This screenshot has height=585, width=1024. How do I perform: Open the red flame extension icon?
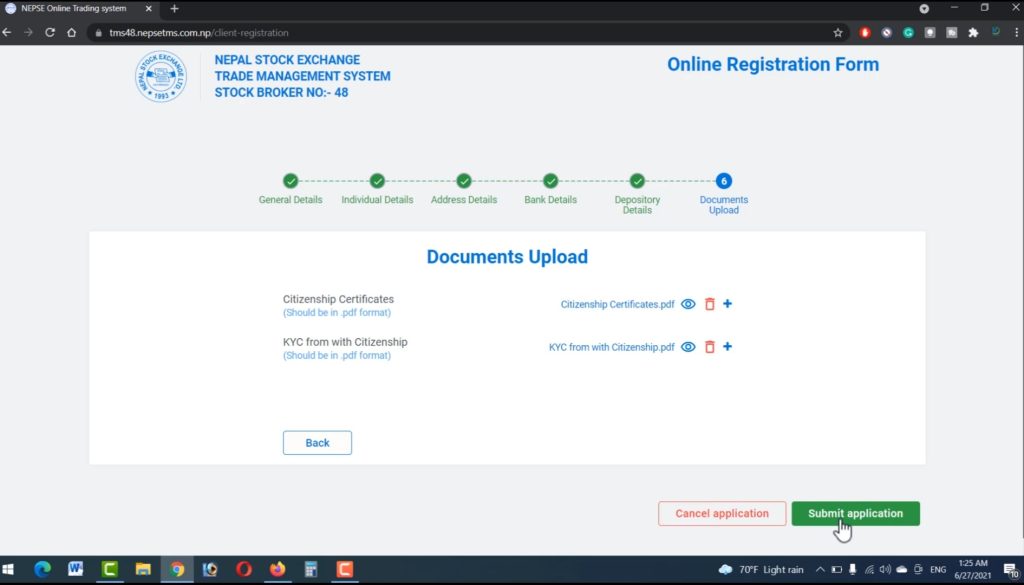pos(865,33)
